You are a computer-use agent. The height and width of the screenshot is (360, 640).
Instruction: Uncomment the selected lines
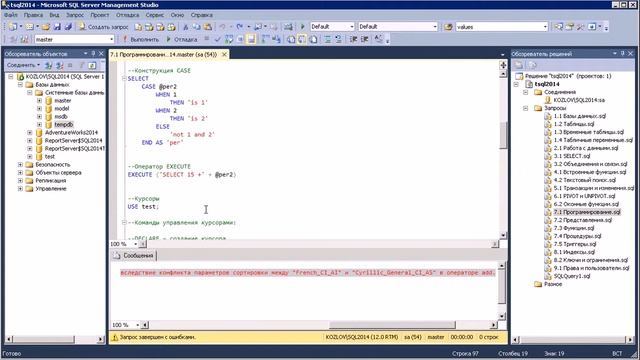click(x=338, y=39)
